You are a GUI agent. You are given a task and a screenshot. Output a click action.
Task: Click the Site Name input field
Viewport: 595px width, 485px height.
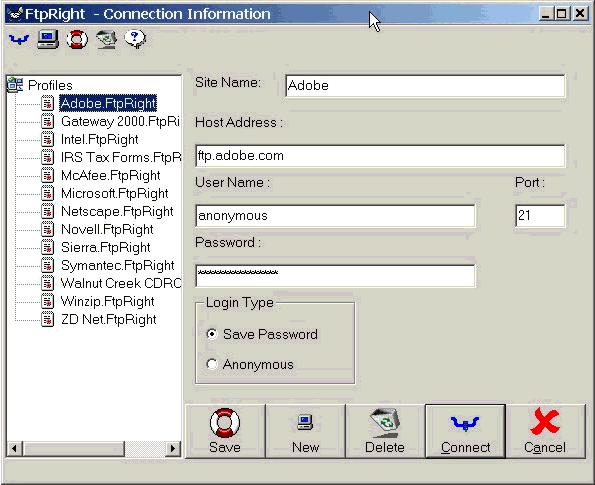pyautogui.click(x=425, y=86)
